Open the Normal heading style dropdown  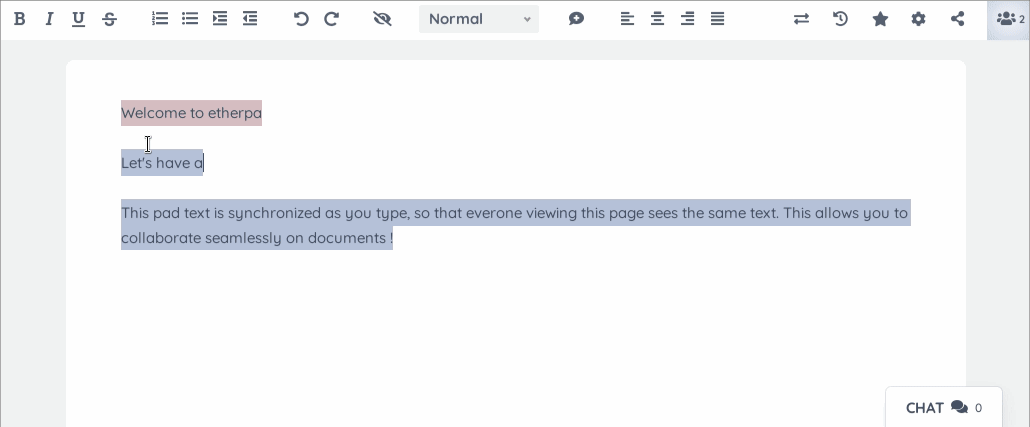pyautogui.click(x=479, y=19)
